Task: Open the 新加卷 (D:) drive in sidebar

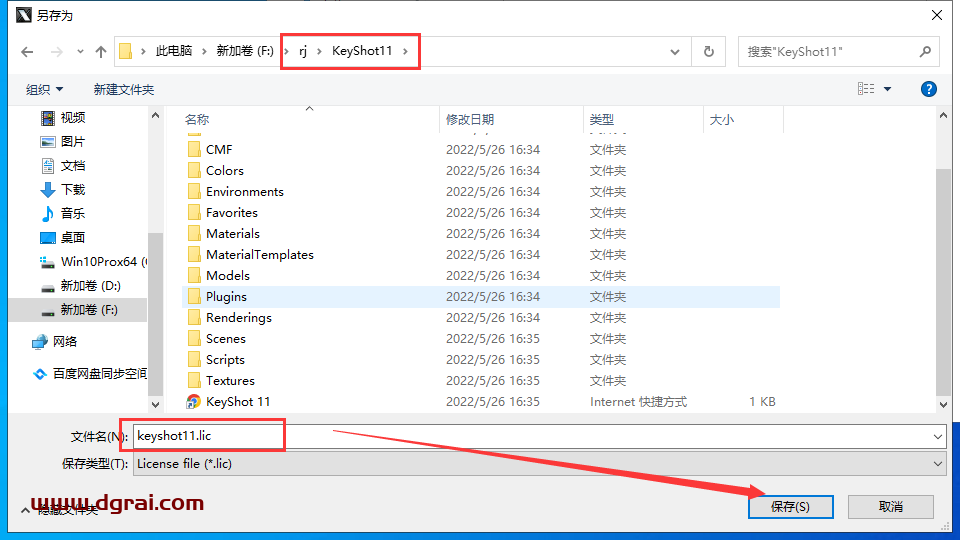Action: (88, 286)
